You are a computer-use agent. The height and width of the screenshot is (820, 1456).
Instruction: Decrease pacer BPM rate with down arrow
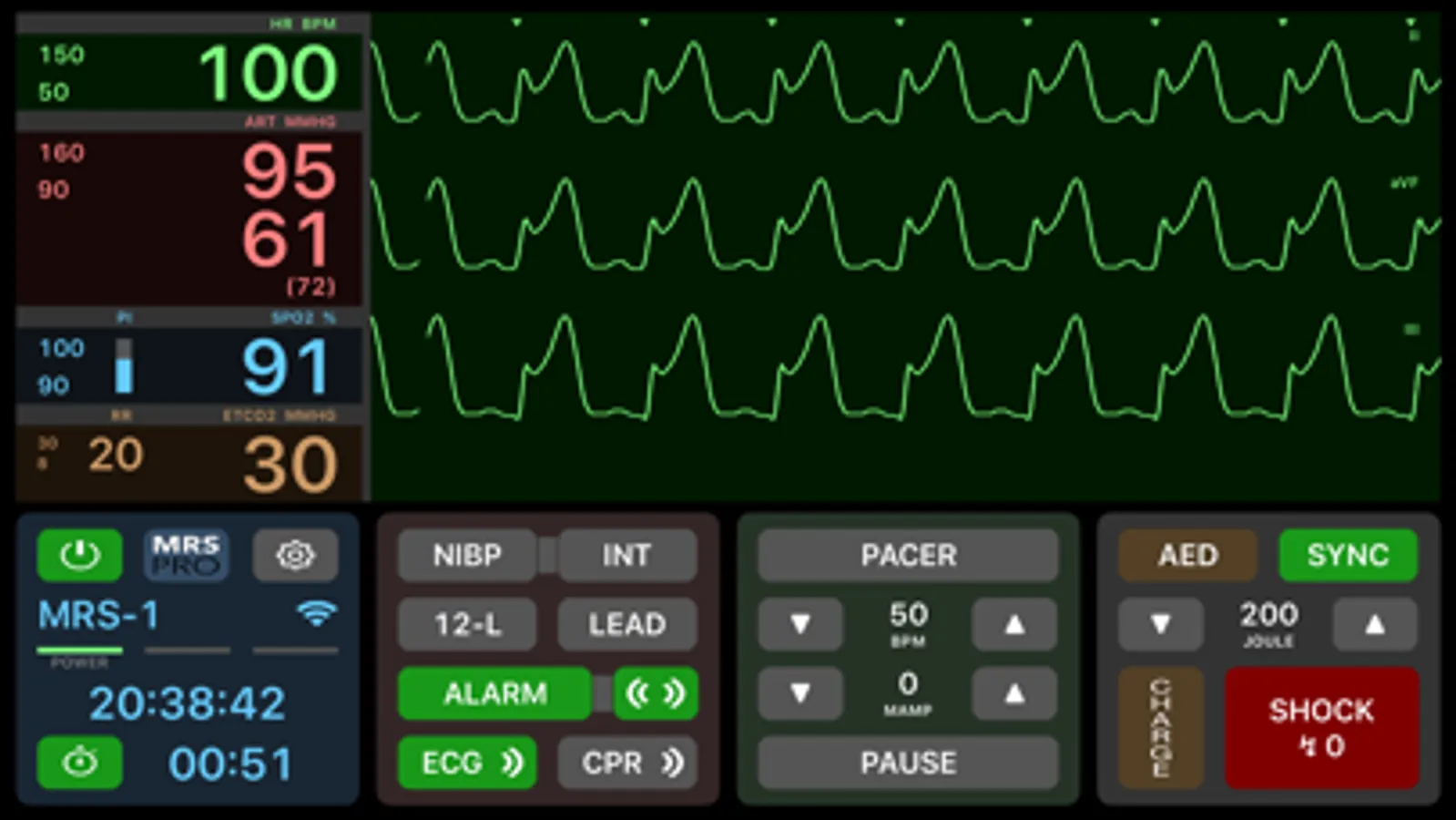pyautogui.click(x=800, y=624)
